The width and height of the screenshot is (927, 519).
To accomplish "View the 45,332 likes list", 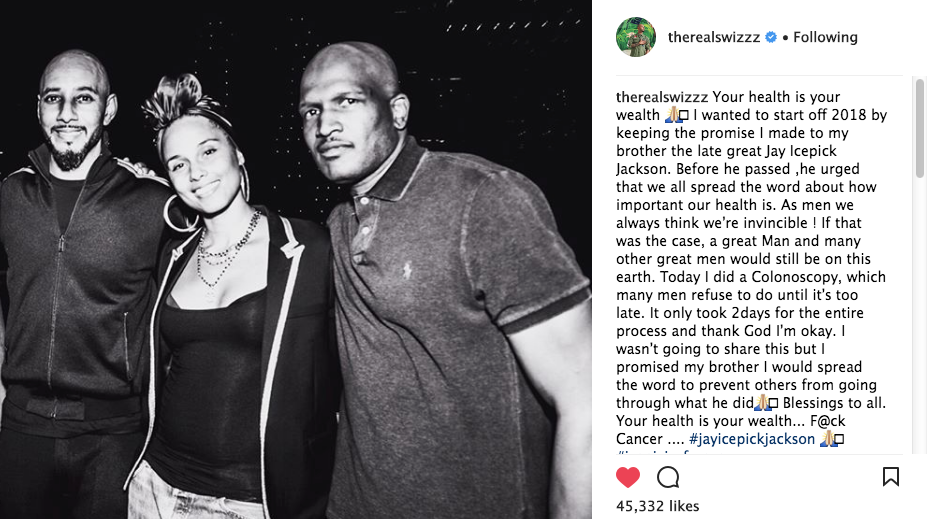I will (x=657, y=506).
